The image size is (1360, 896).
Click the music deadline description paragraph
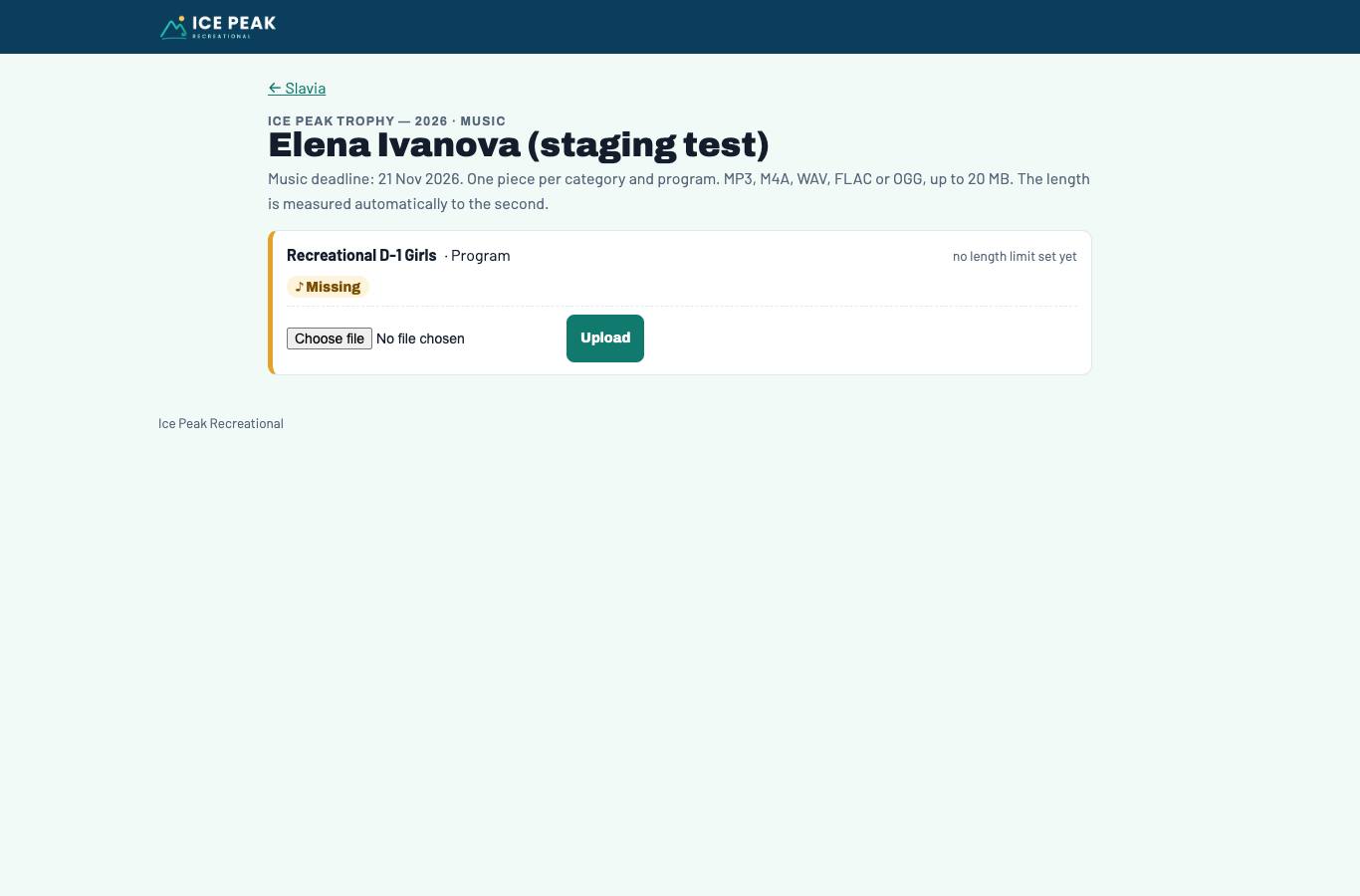pos(679,191)
